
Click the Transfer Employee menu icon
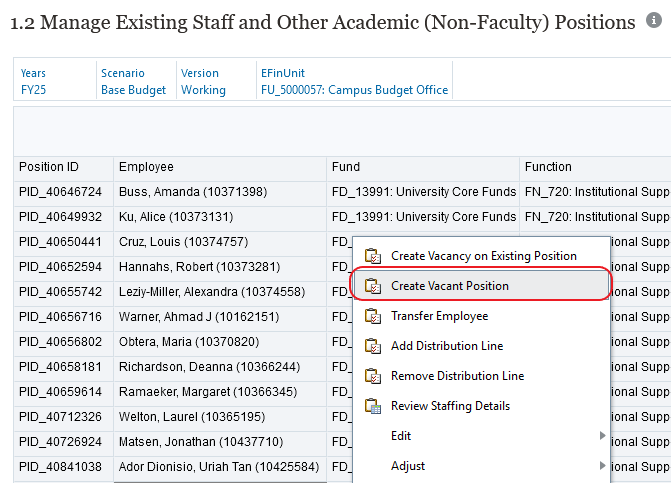pyautogui.click(x=373, y=316)
